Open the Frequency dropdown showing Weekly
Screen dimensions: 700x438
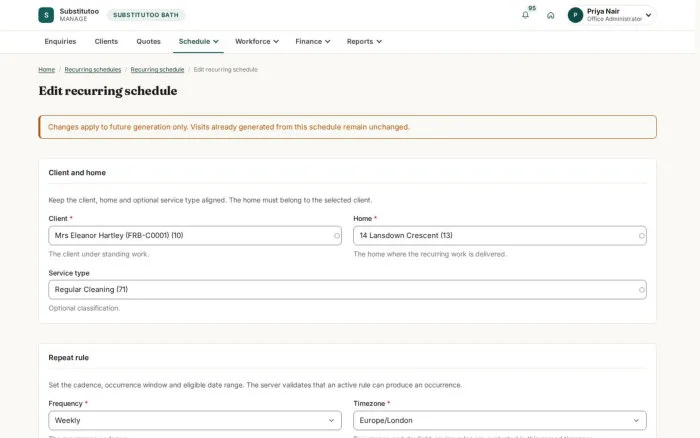[195, 421]
